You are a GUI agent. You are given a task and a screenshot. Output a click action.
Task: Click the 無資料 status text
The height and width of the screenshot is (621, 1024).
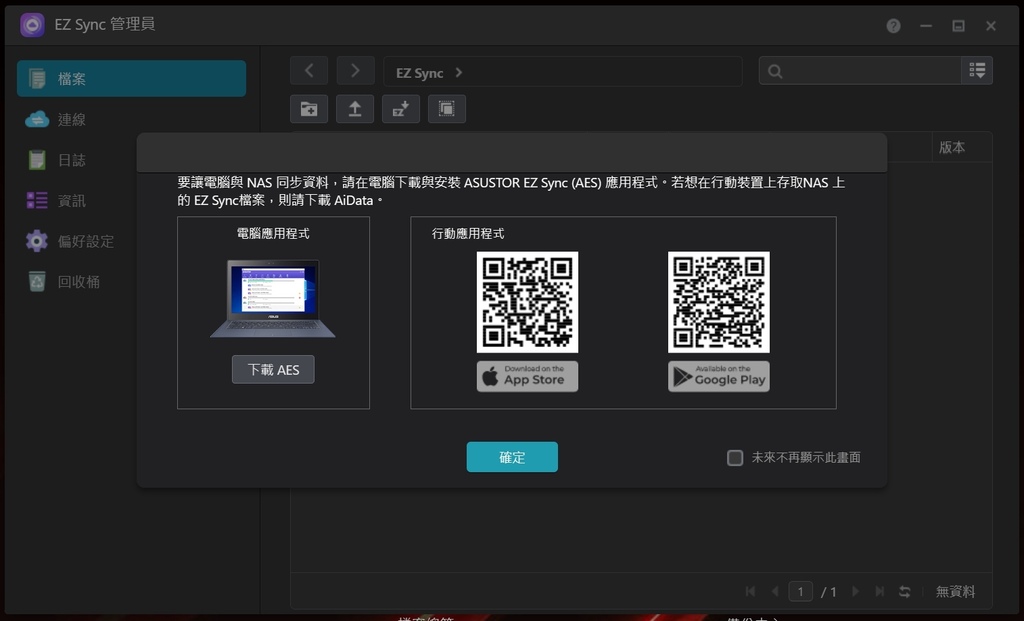[955, 592]
